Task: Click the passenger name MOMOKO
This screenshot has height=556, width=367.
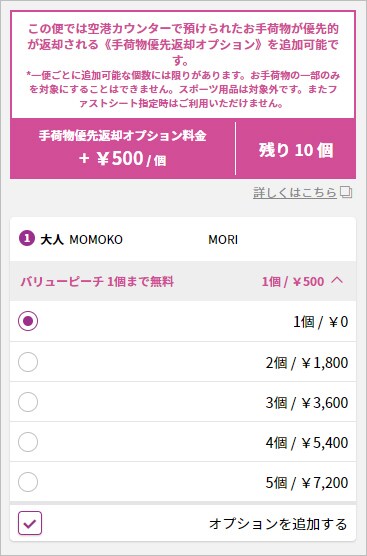Action: 96,240
